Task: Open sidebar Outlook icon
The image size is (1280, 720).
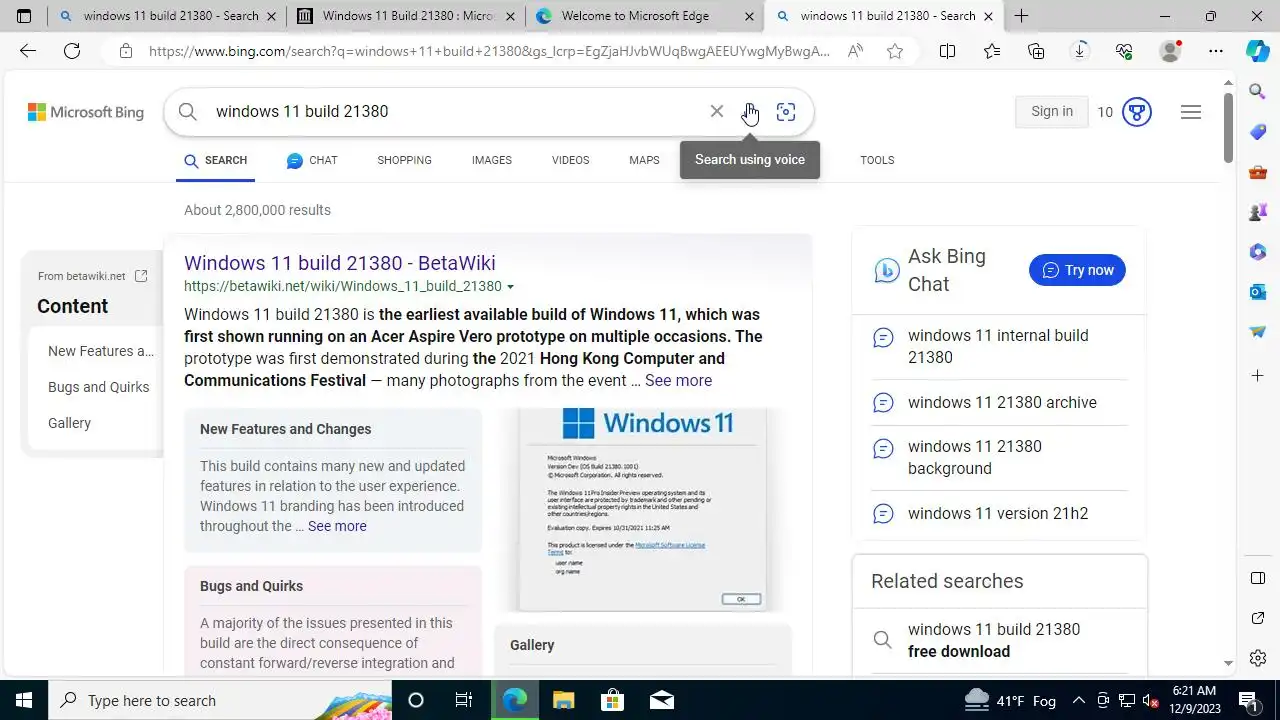Action: (1258, 292)
